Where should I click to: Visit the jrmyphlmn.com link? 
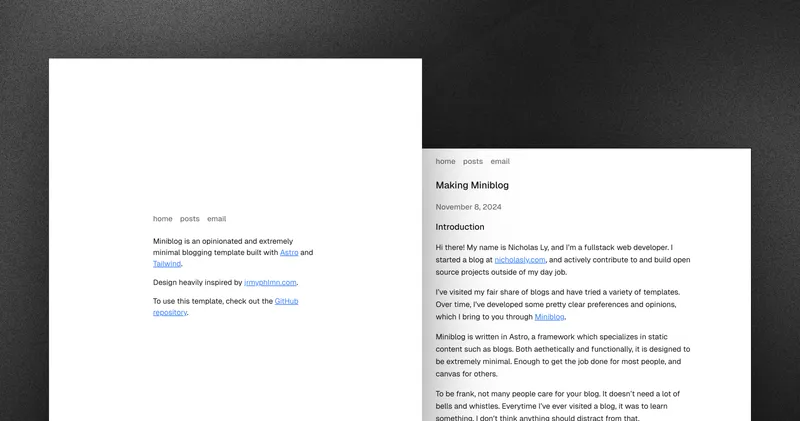[270, 283]
